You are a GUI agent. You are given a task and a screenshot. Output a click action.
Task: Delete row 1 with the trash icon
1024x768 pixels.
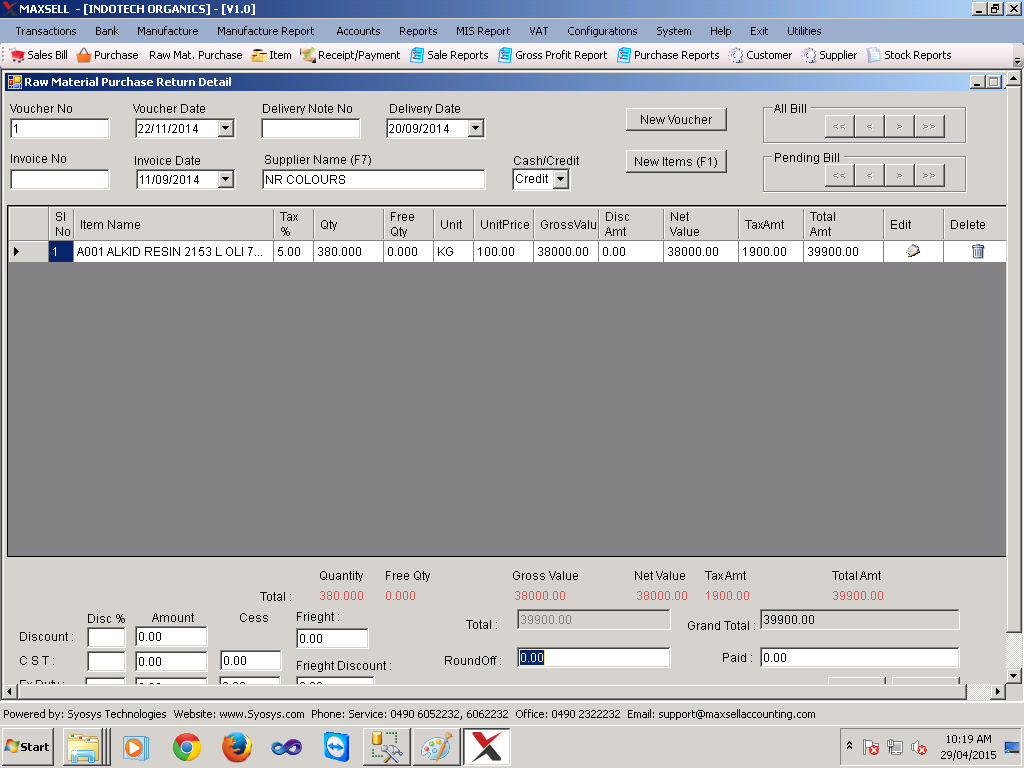click(x=978, y=251)
